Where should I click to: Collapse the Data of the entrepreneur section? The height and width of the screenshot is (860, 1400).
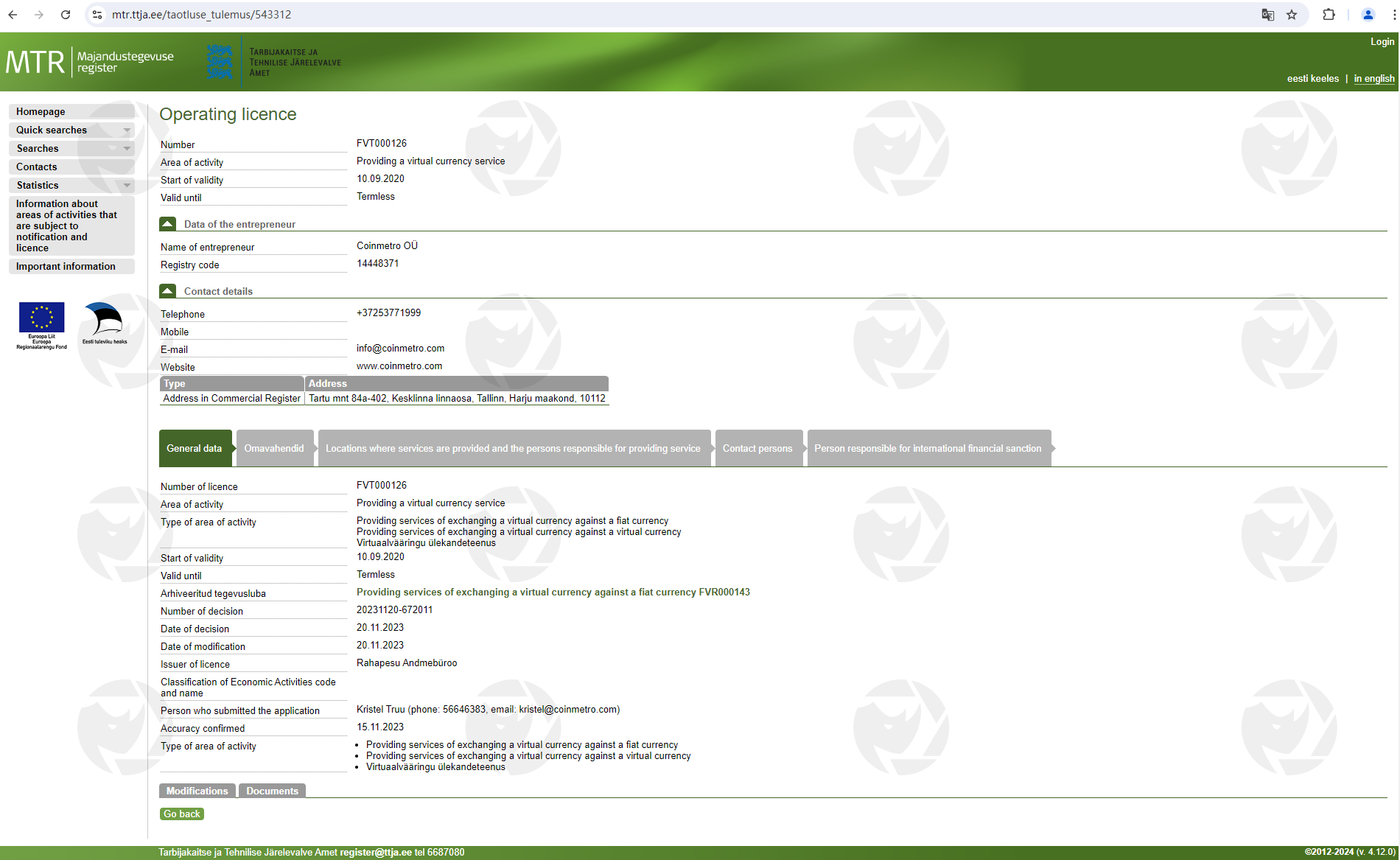(168, 224)
